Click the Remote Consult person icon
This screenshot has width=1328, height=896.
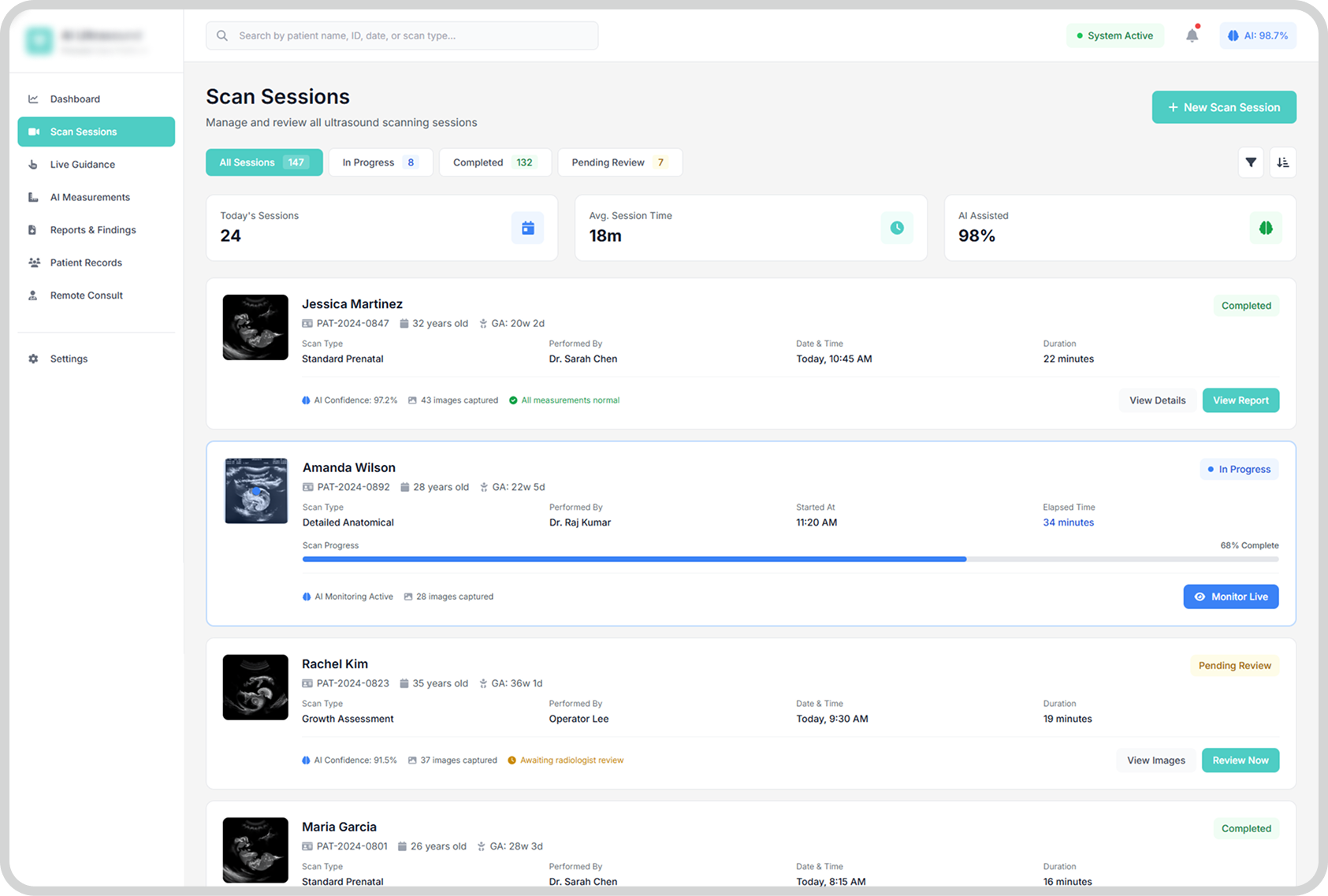(x=33, y=296)
